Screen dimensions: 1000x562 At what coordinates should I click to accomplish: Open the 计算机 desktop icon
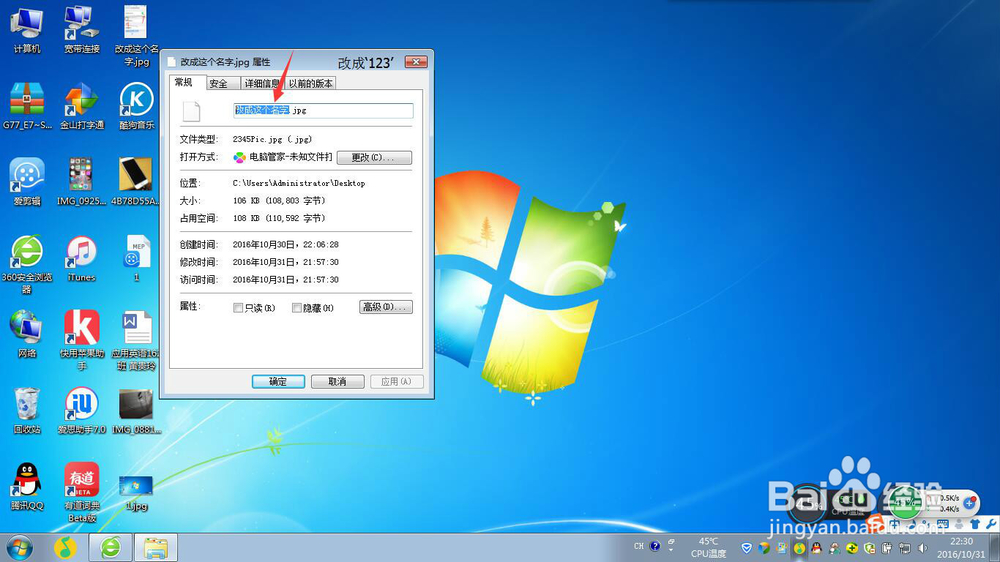pyautogui.click(x=27, y=29)
